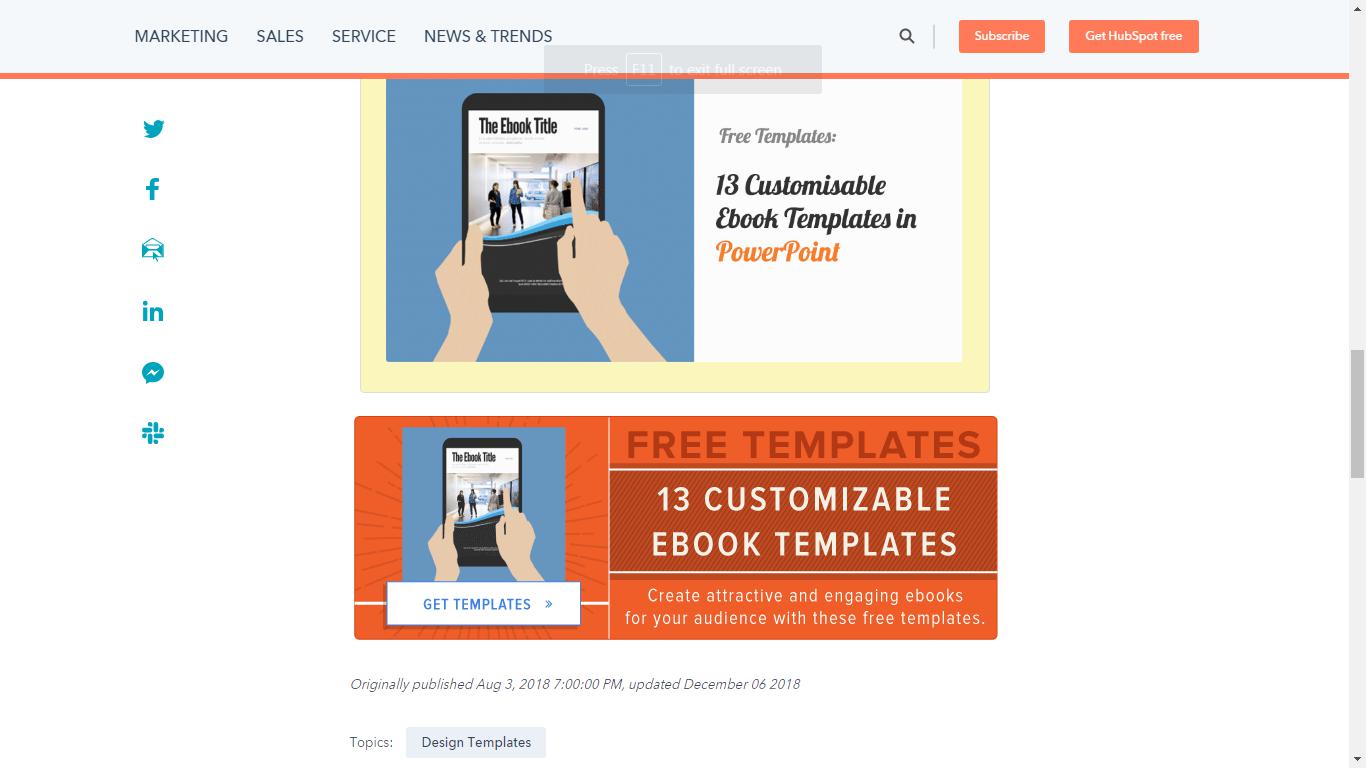Image resolution: width=1366 pixels, height=768 pixels.
Task: Share the article via email icon
Action: point(153,250)
